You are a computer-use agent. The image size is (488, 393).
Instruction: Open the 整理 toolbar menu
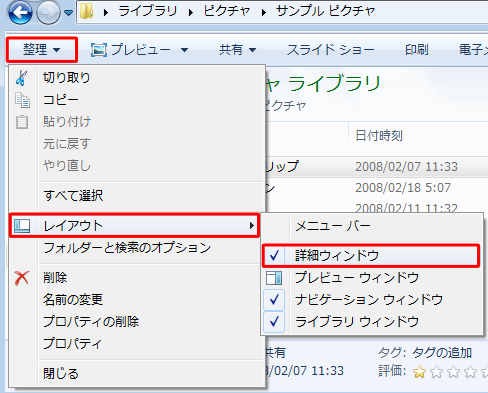[42, 50]
